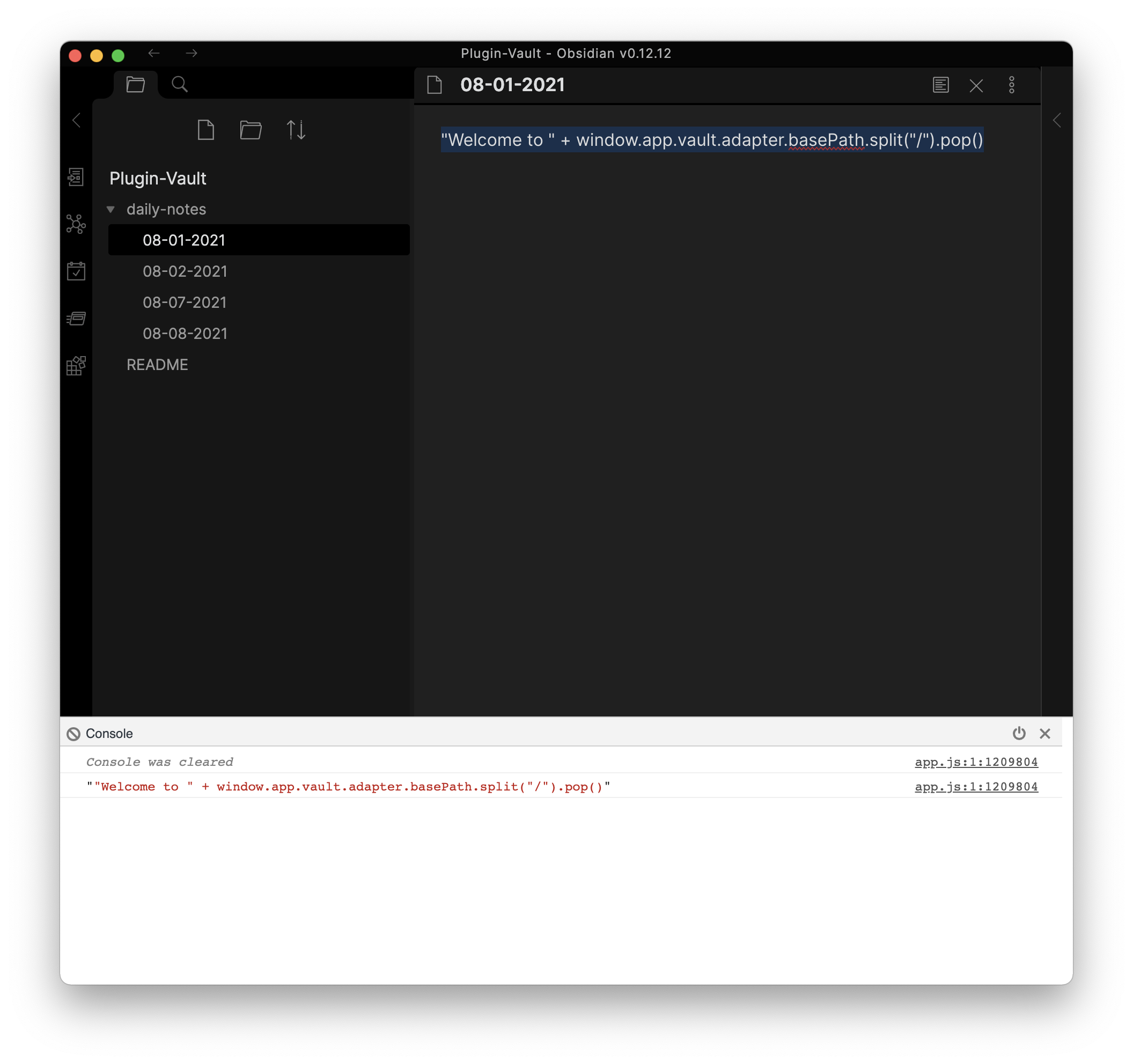1133x1064 pixels.
Task: Create a new folder in file explorer
Action: tap(251, 130)
